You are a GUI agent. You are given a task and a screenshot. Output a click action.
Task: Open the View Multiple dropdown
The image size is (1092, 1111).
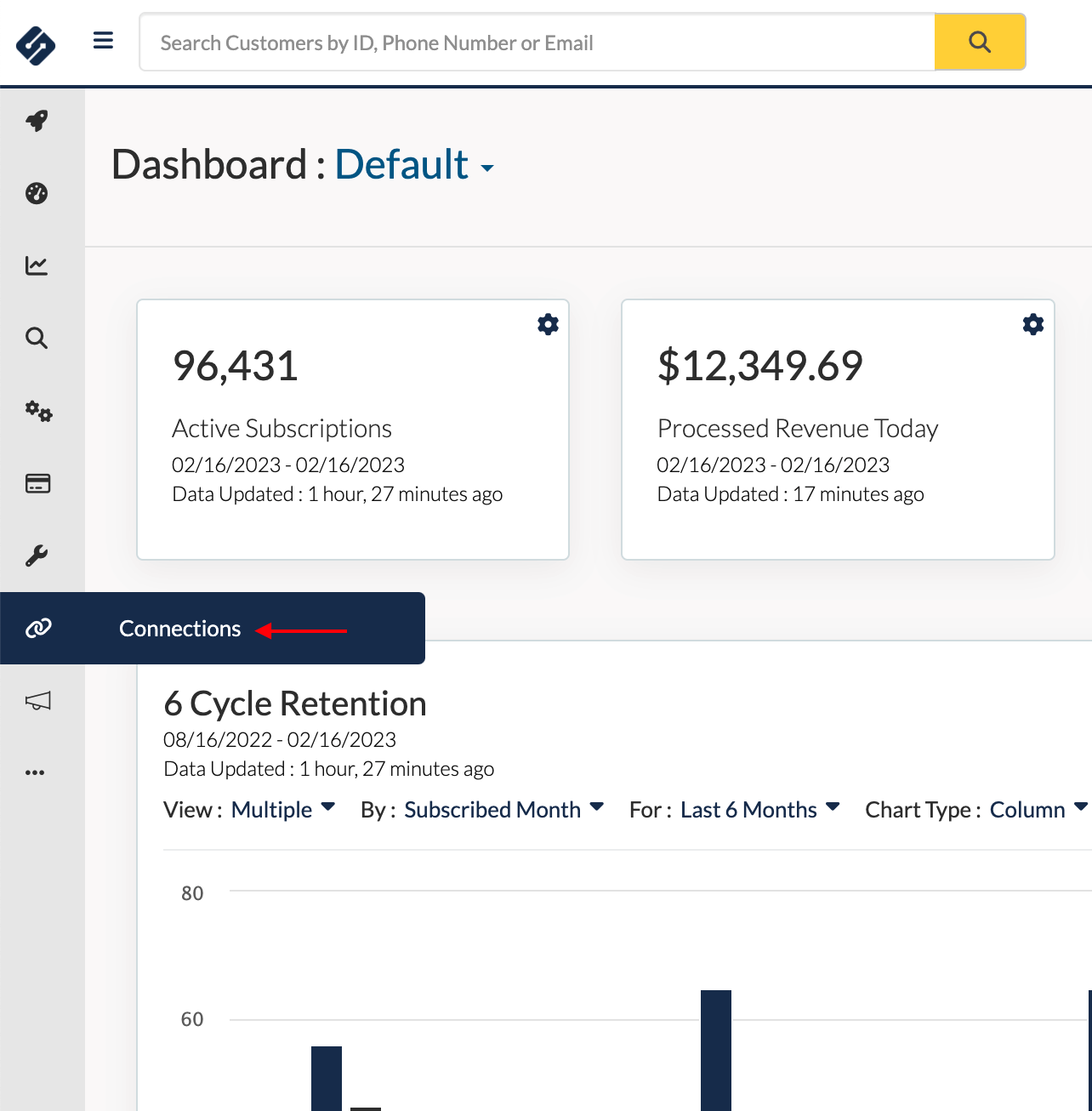tap(283, 810)
